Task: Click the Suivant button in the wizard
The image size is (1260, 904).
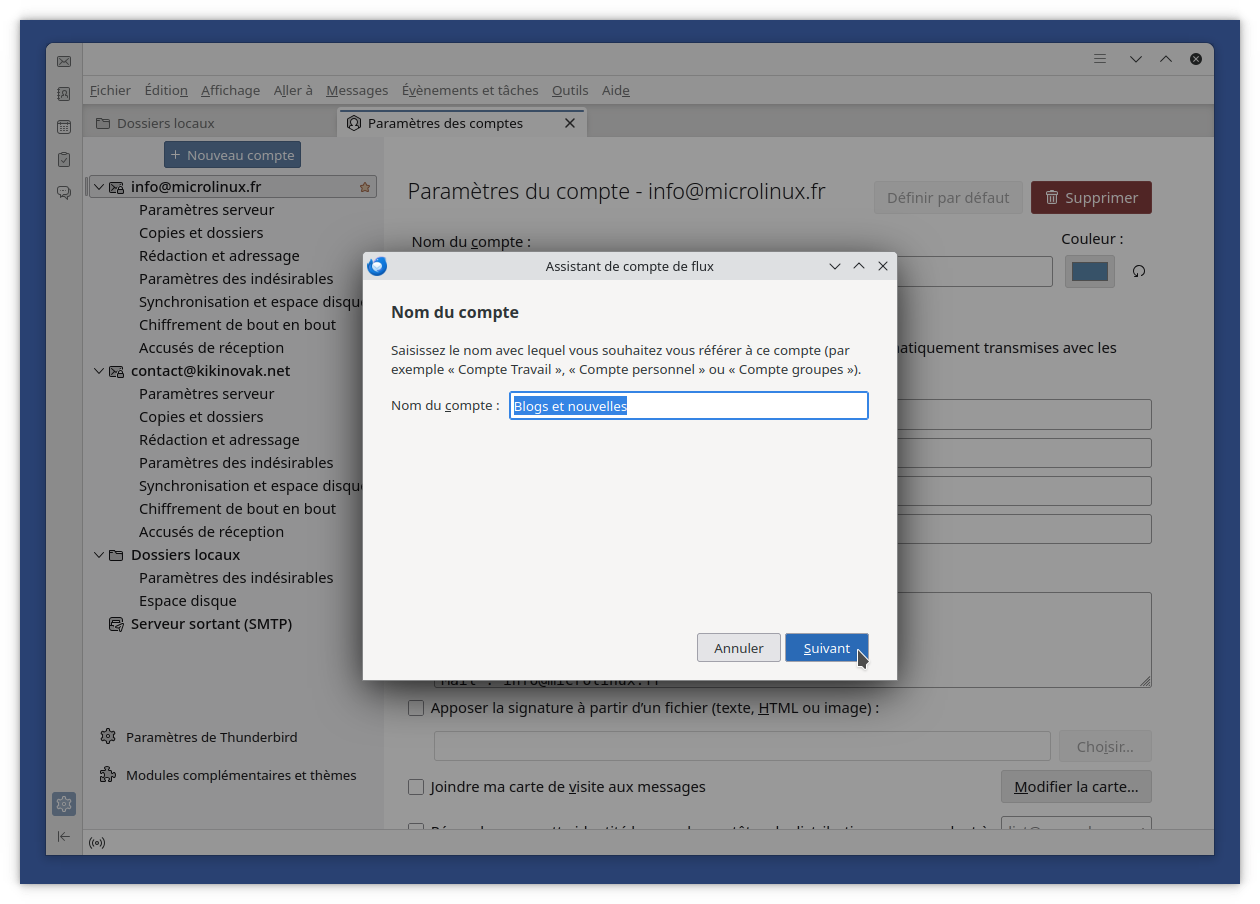Action: [x=826, y=648]
